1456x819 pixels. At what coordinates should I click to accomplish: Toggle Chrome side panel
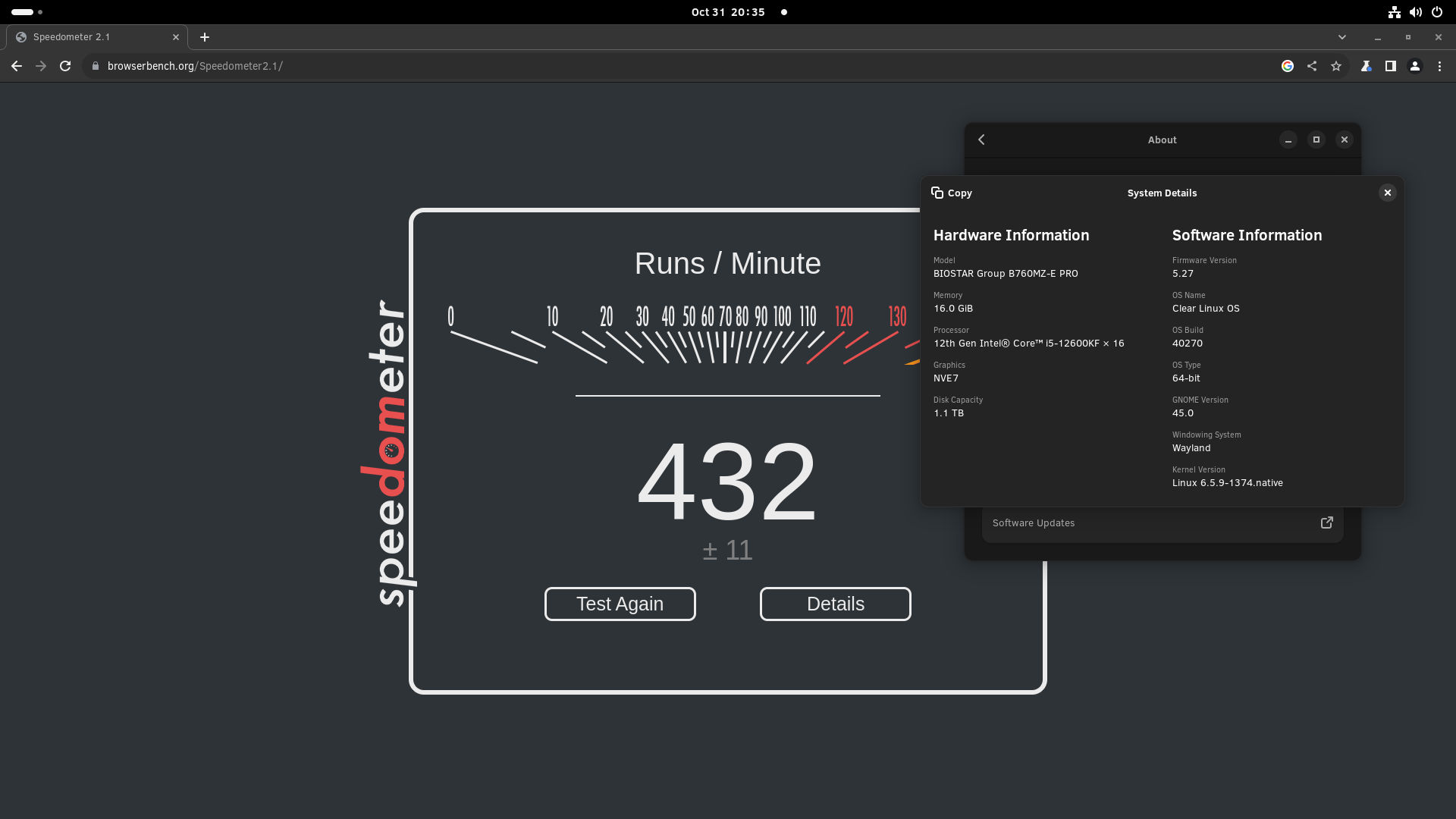[x=1390, y=66]
